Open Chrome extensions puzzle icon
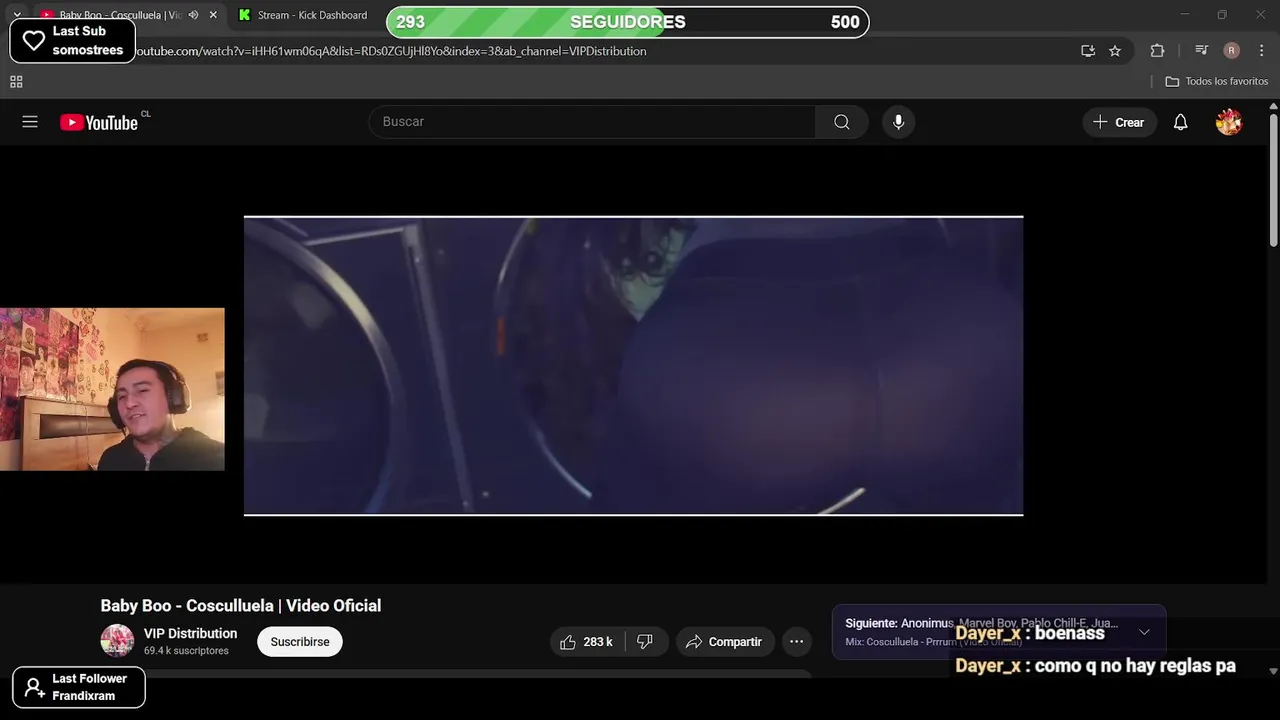The width and height of the screenshot is (1280, 720). click(1158, 51)
